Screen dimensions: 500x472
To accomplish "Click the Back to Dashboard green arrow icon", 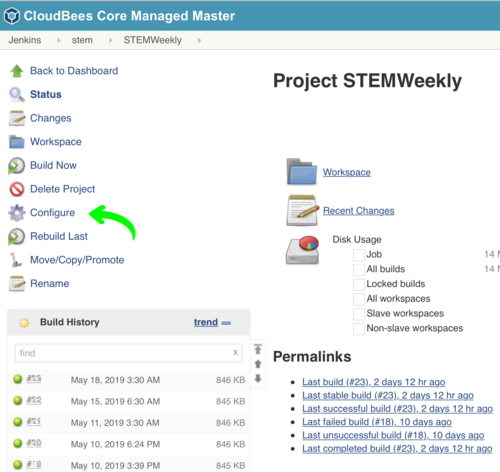I will click(x=17, y=71).
